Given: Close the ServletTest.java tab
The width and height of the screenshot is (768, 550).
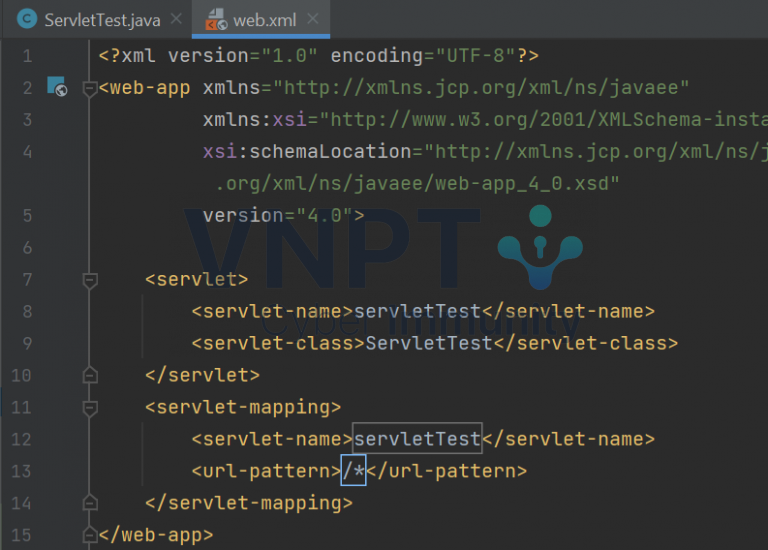Looking at the screenshot, I should click(x=176, y=20).
